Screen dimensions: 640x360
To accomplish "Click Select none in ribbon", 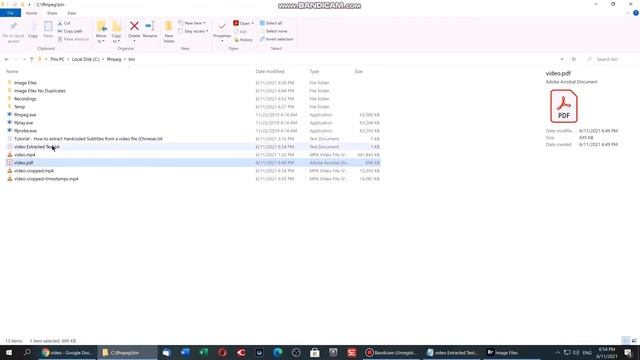I will pyautogui.click(x=273, y=31).
